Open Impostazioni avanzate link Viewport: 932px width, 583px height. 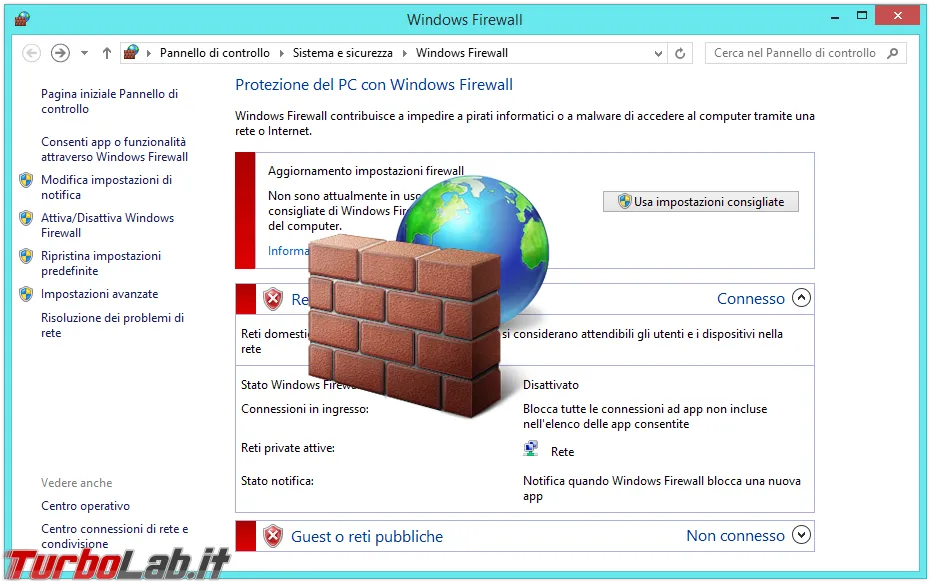99,294
